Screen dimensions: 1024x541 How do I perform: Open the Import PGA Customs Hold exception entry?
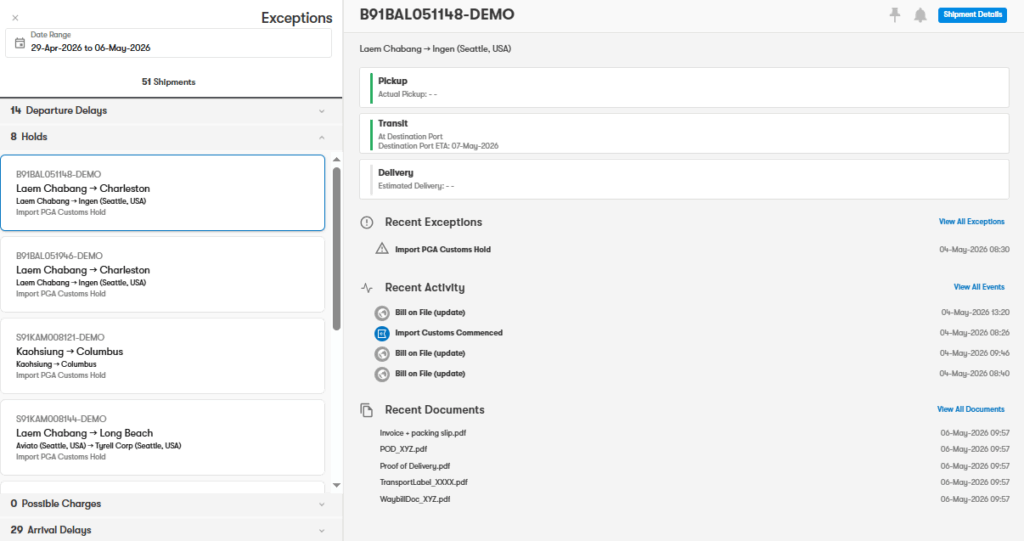[443, 249]
